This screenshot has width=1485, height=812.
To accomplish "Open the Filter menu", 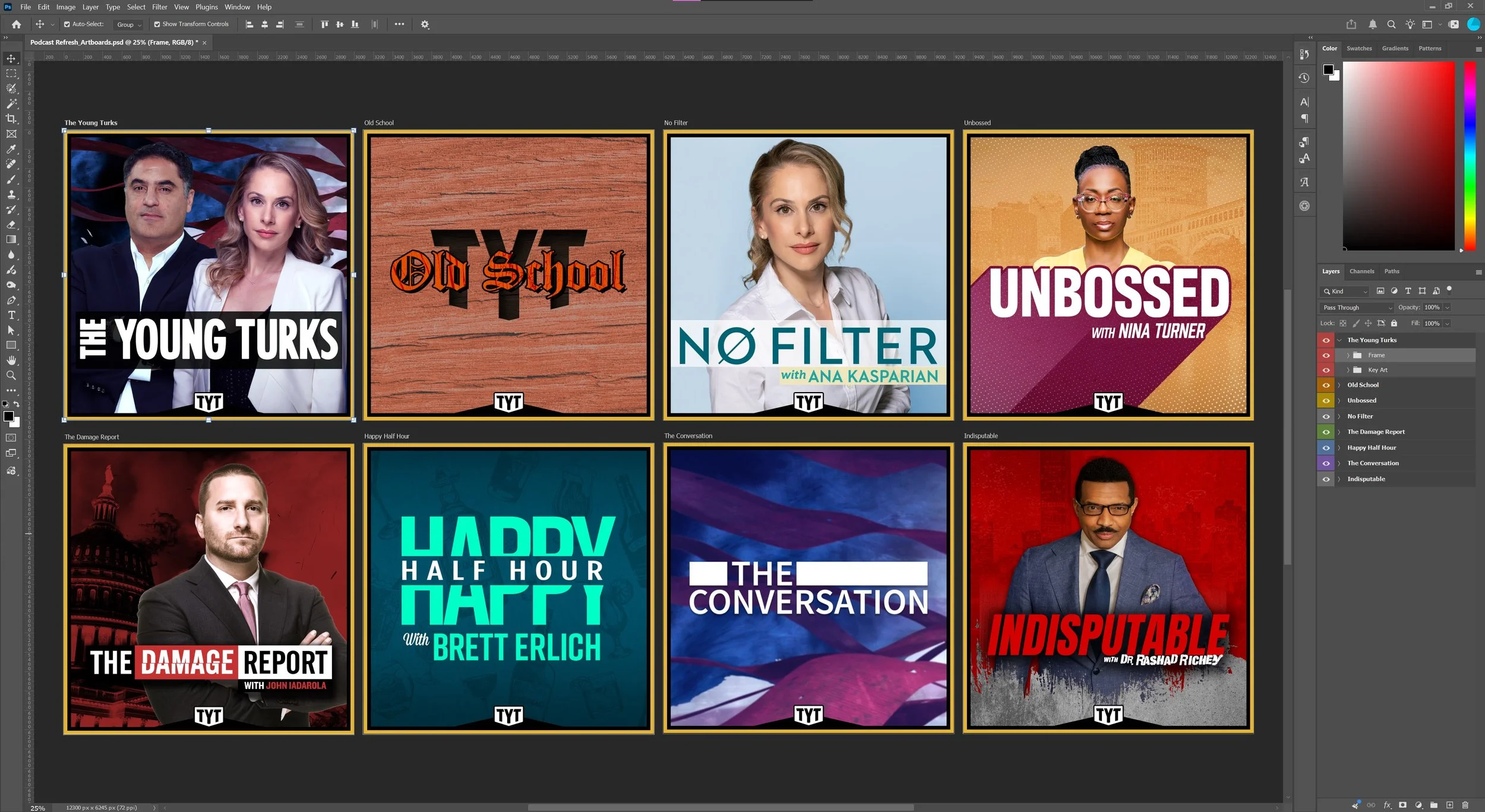I will tap(159, 7).
